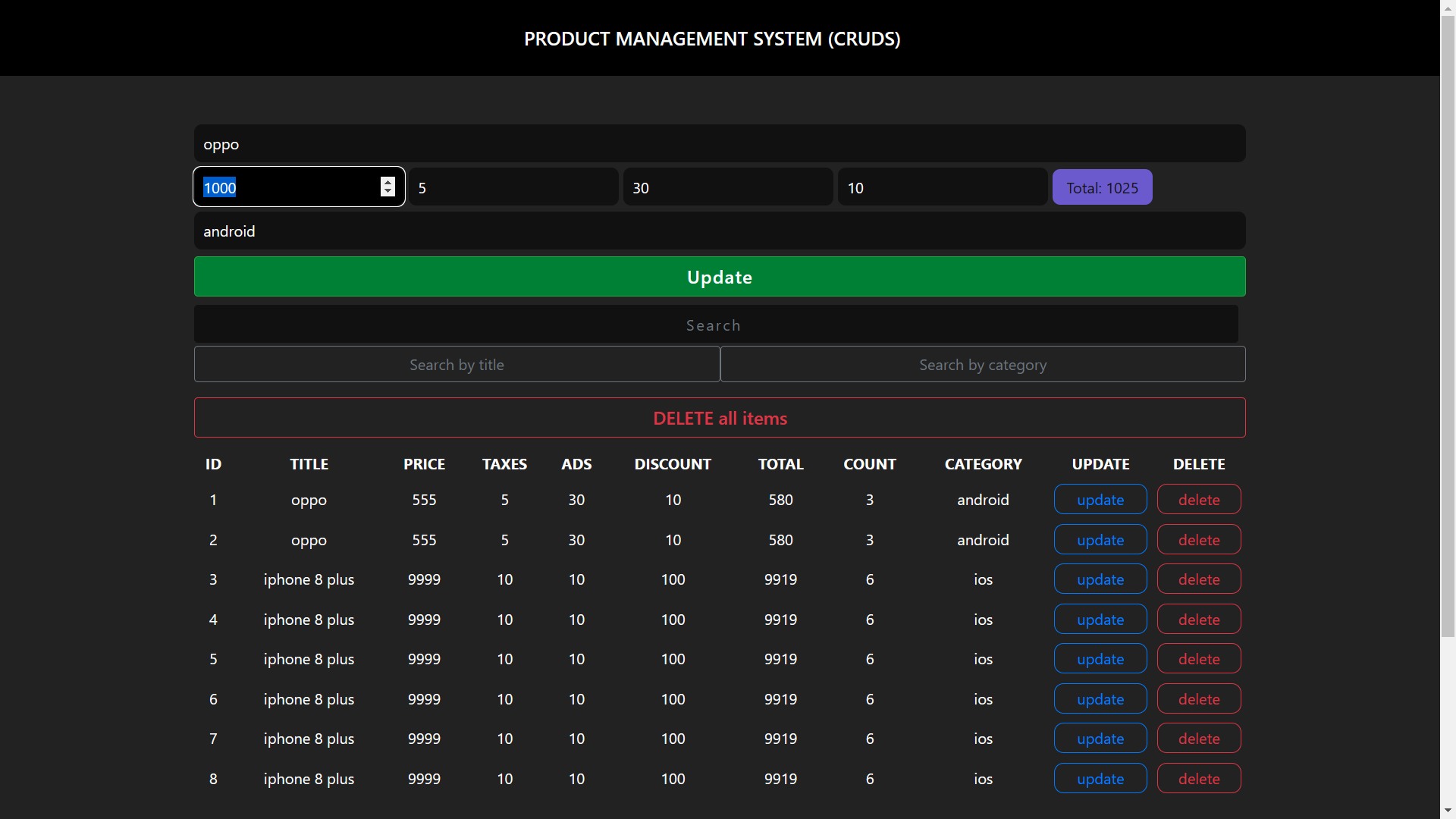Viewport: 1456px width, 819px height.
Task: Click update button for row 2 oppo
Action: tap(1100, 540)
